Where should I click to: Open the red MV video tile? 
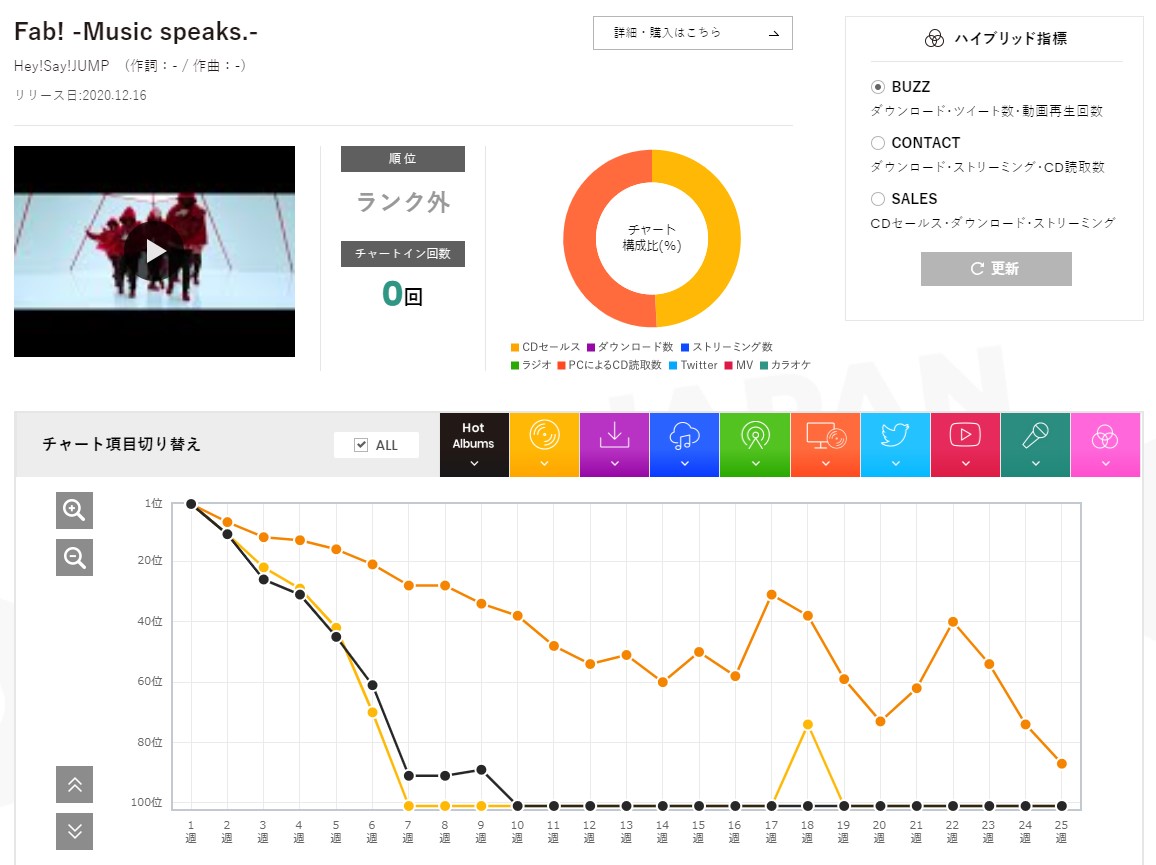pos(965,445)
